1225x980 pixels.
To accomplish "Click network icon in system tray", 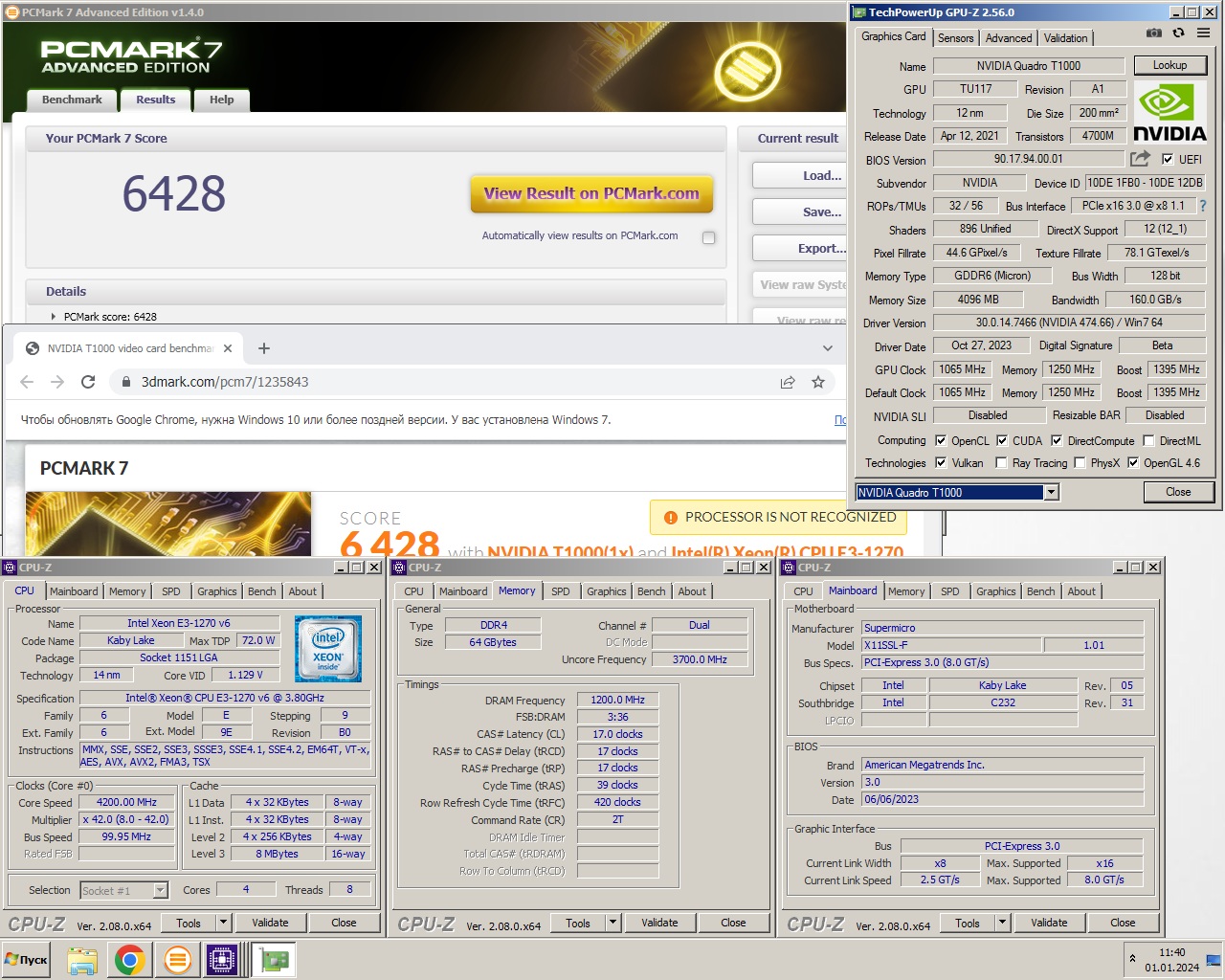I will (1213, 959).
